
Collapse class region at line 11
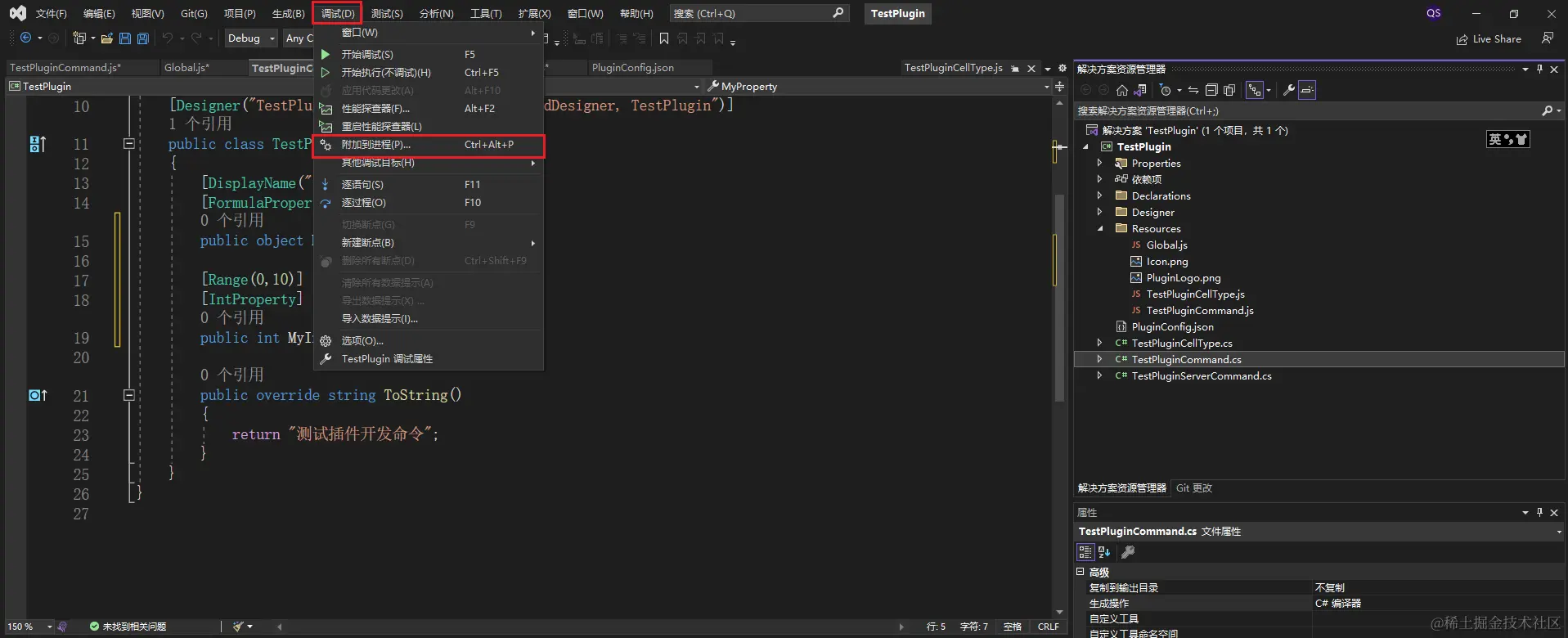coord(128,144)
